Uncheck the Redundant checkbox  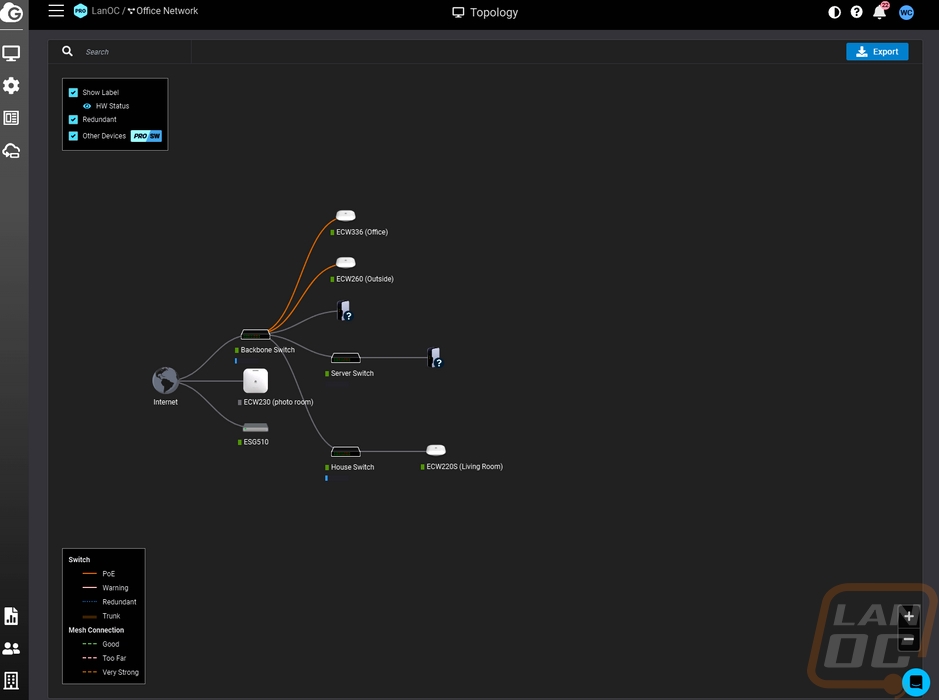(x=73, y=119)
